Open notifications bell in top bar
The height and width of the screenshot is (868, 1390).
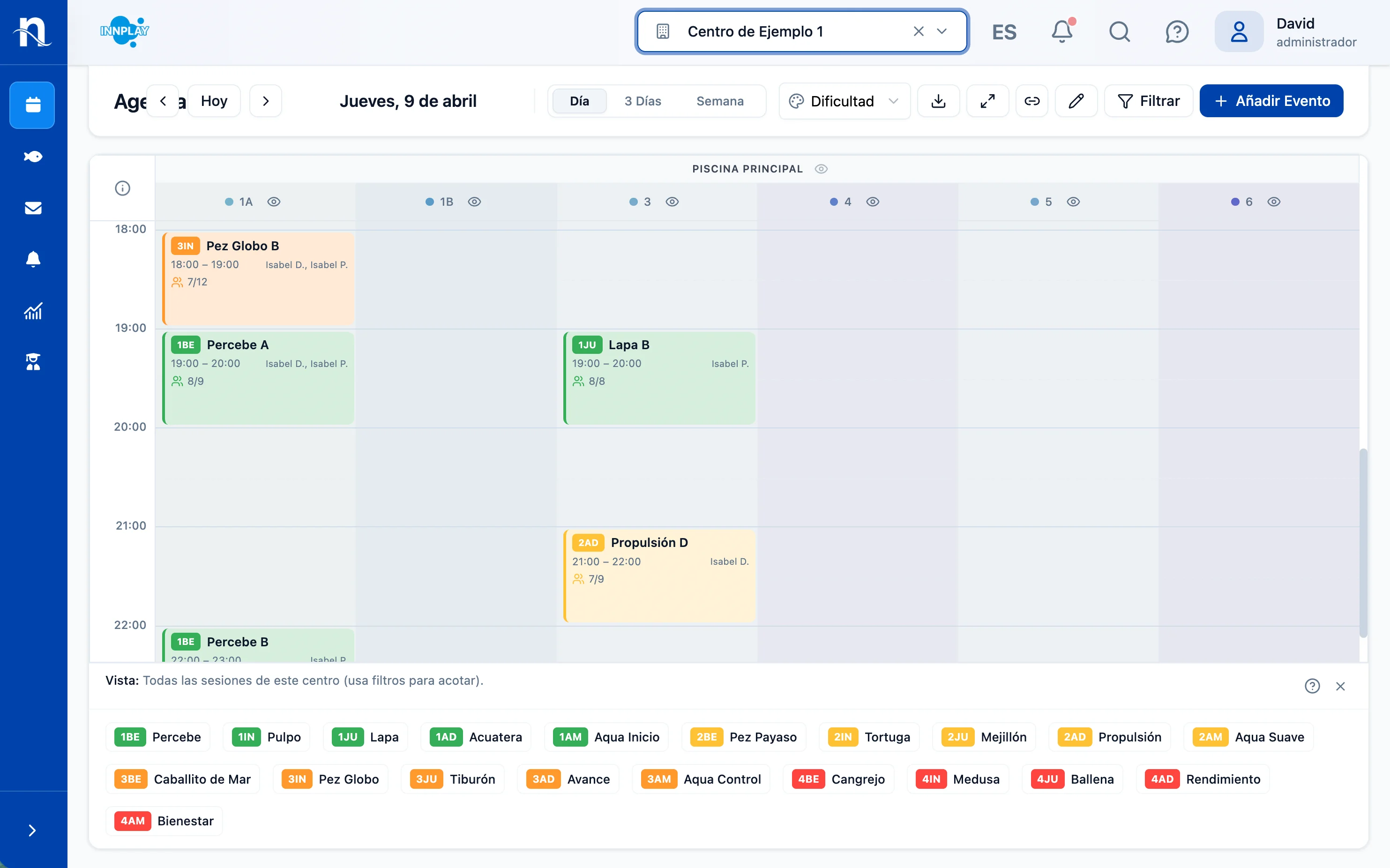[1062, 31]
